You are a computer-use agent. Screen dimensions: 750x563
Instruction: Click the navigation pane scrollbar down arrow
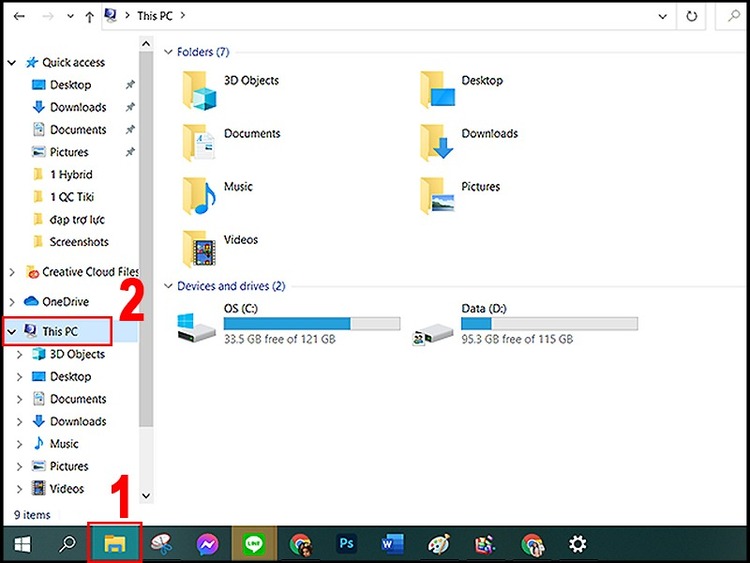click(x=146, y=495)
